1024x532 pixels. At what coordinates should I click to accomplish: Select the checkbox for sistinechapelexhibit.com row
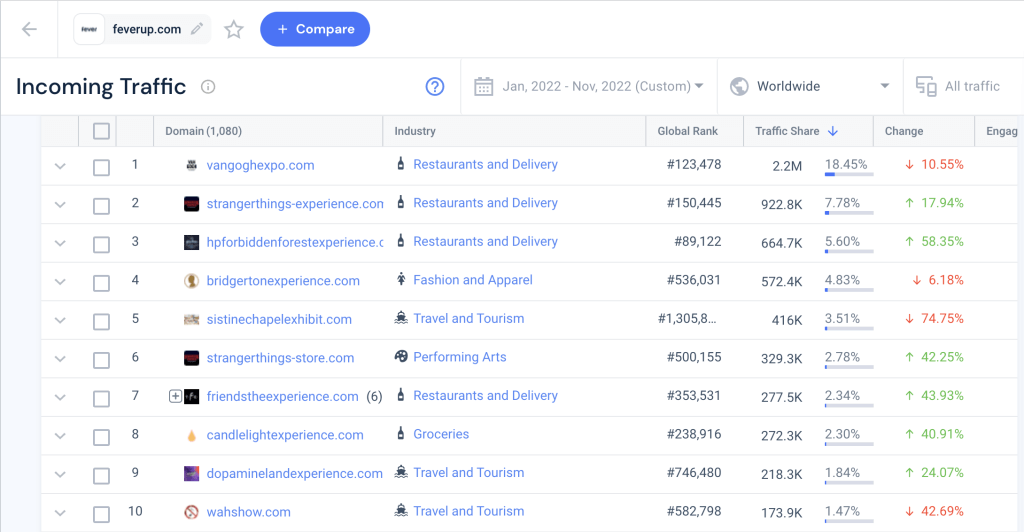[x=101, y=321]
